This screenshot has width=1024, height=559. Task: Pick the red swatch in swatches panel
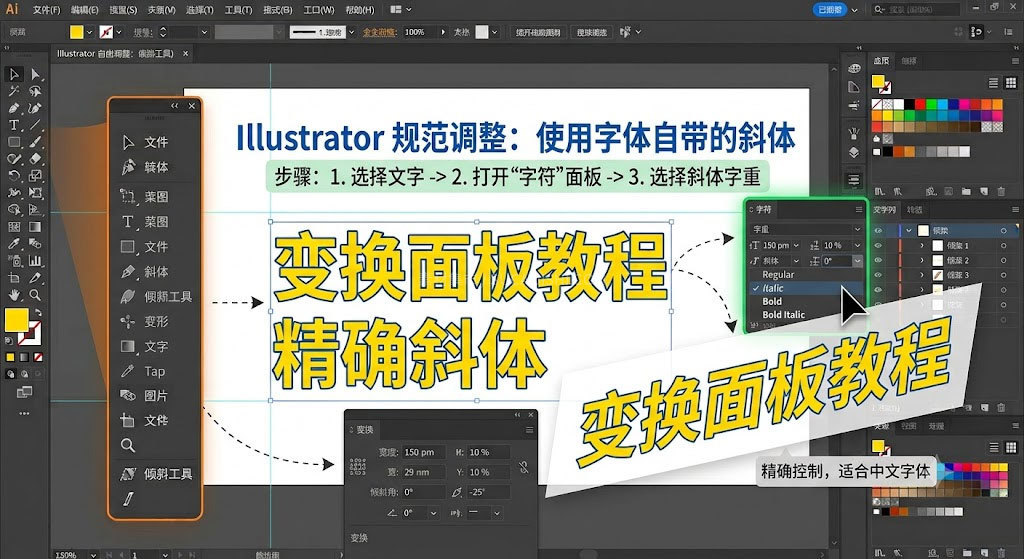pyautogui.click(x=920, y=104)
